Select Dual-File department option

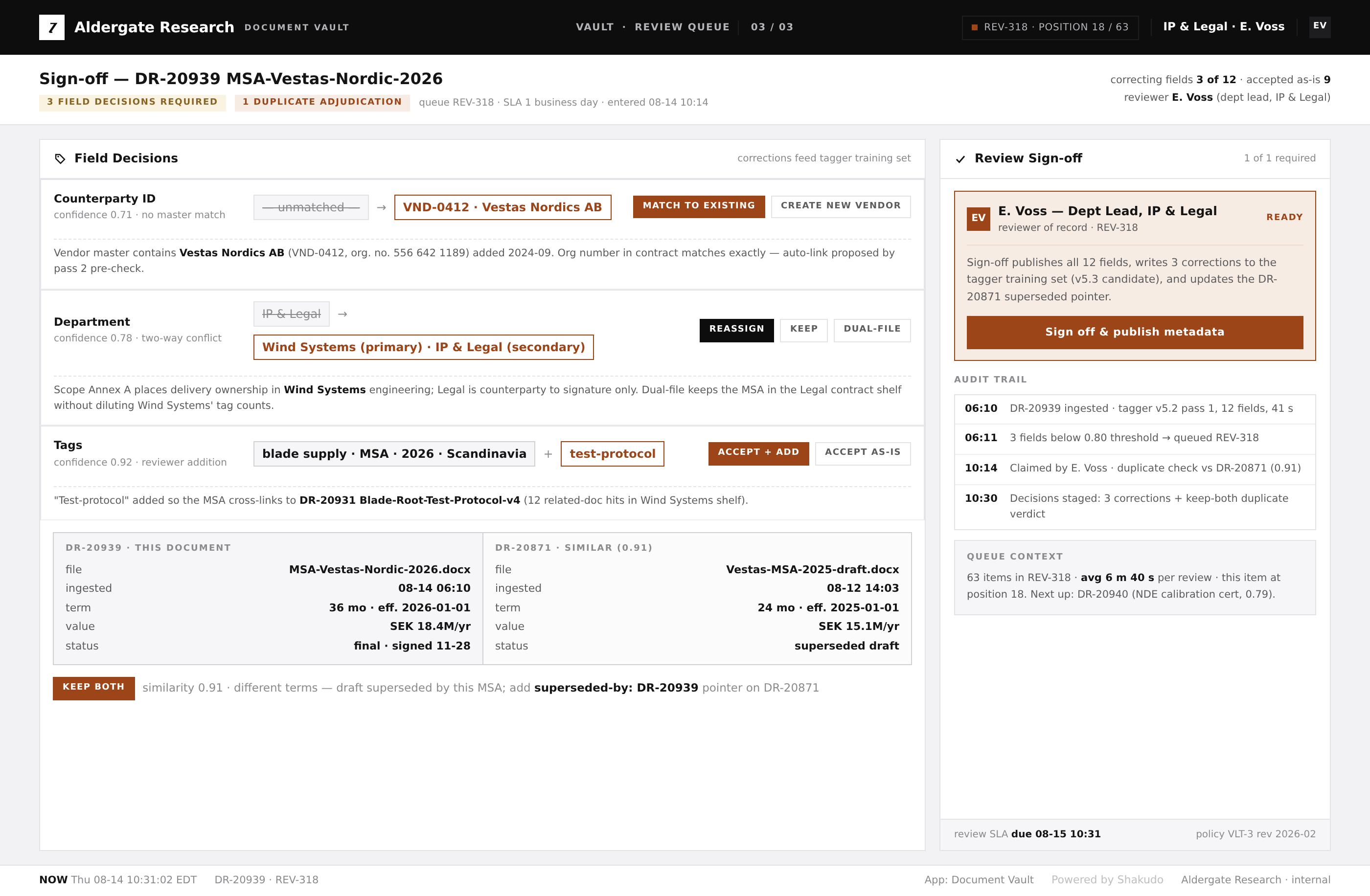pyautogui.click(x=871, y=330)
